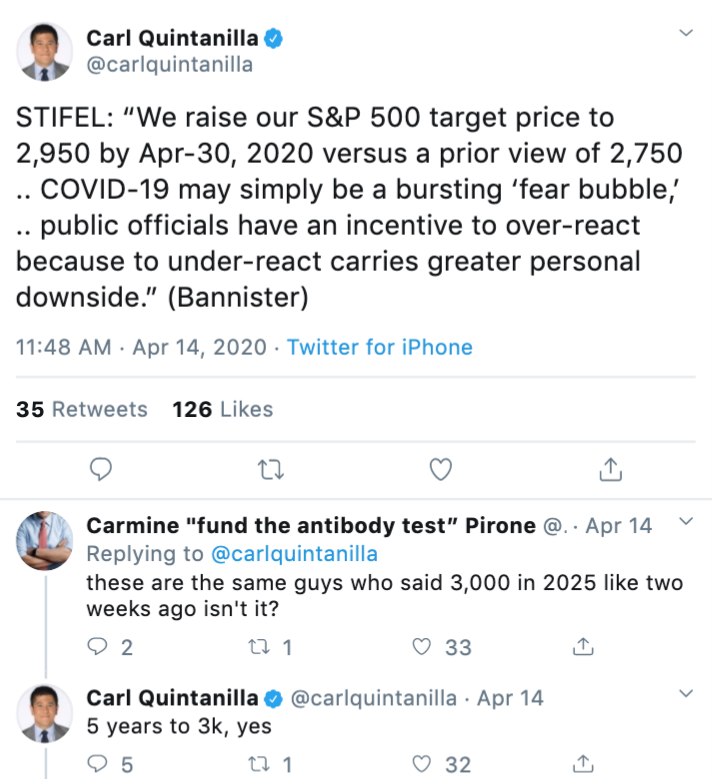The width and height of the screenshot is (712, 779).
Task: Open the Twitter for iPhone link
Action: click(x=379, y=347)
